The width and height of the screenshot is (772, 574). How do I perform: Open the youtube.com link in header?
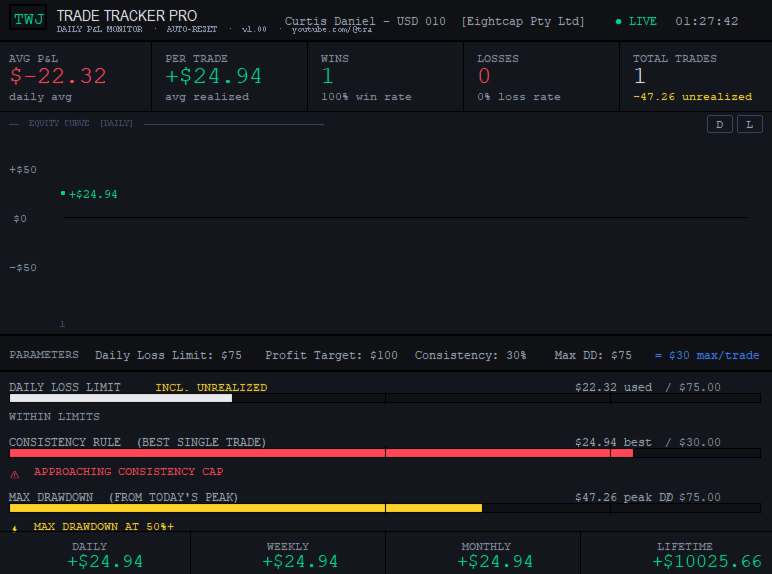(x=331, y=30)
